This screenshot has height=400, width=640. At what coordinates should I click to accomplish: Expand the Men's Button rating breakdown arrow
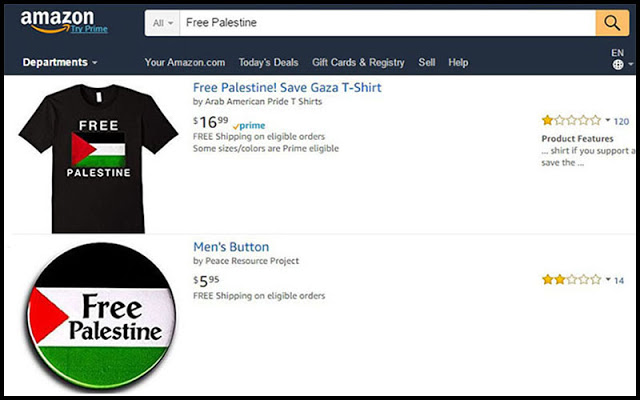tap(608, 280)
